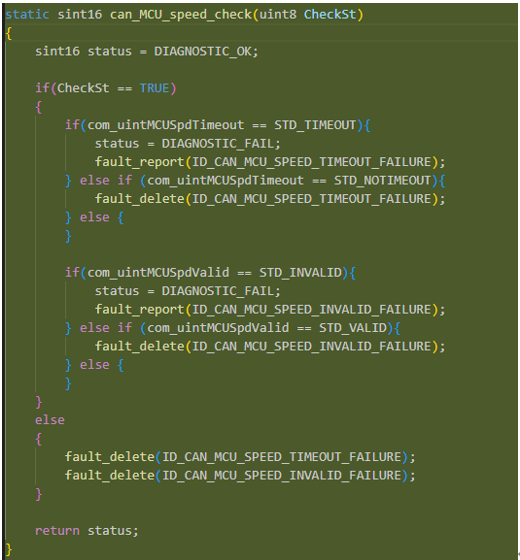Click the TRUE keyword in the if condition
Image resolution: width=520 pixels, height=560 pixels.
pyautogui.click(x=154, y=88)
